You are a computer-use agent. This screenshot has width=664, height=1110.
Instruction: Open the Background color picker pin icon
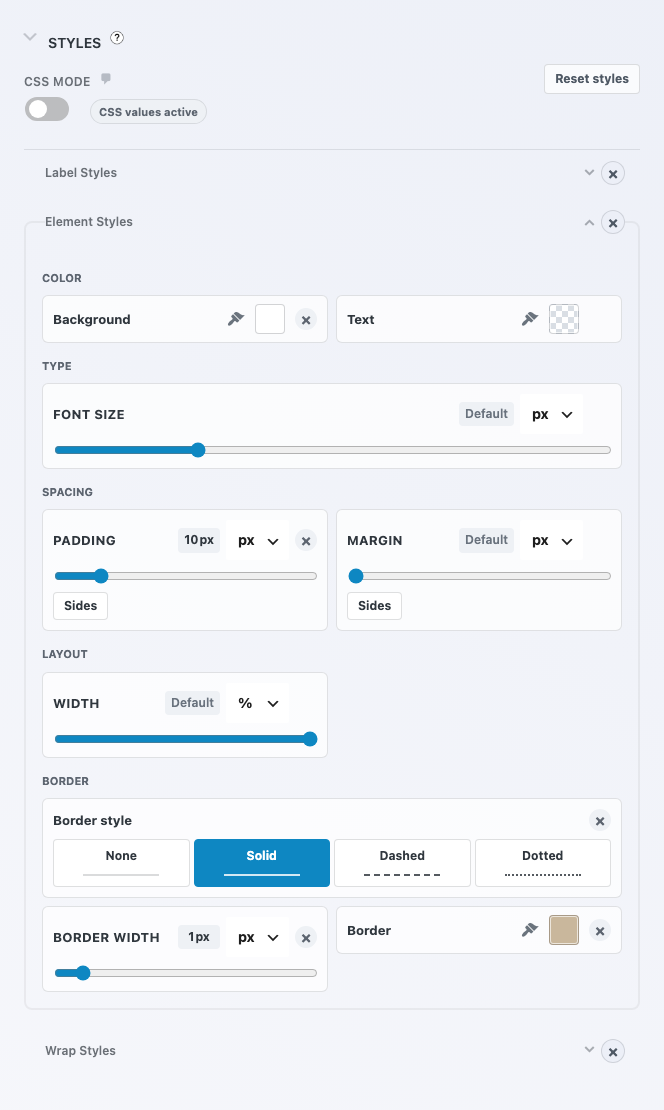236,319
